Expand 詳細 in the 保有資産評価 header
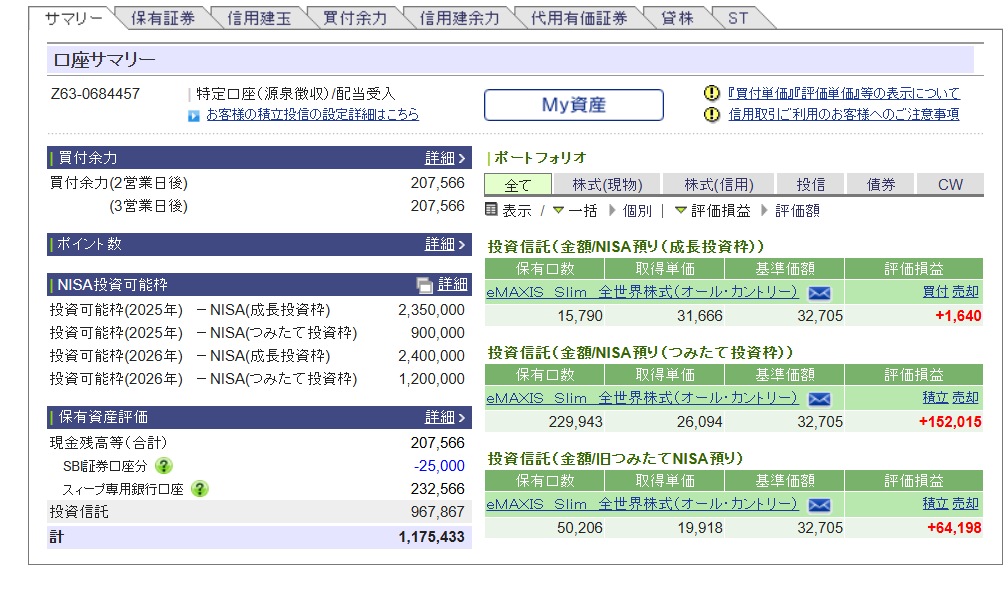This screenshot has height=593, width=1008. pos(445,417)
